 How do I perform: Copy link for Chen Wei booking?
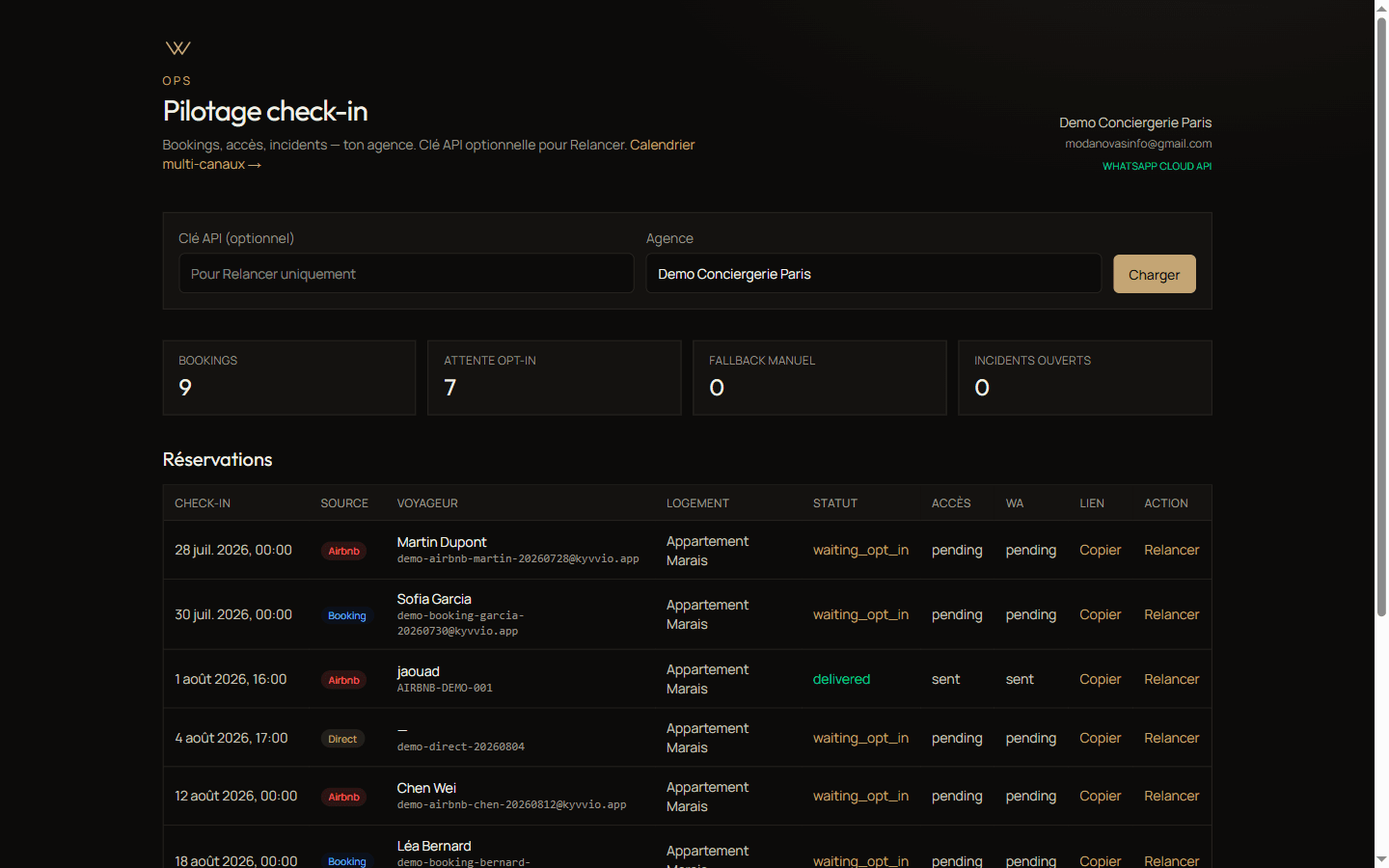pyautogui.click(x=1100, y=796)
